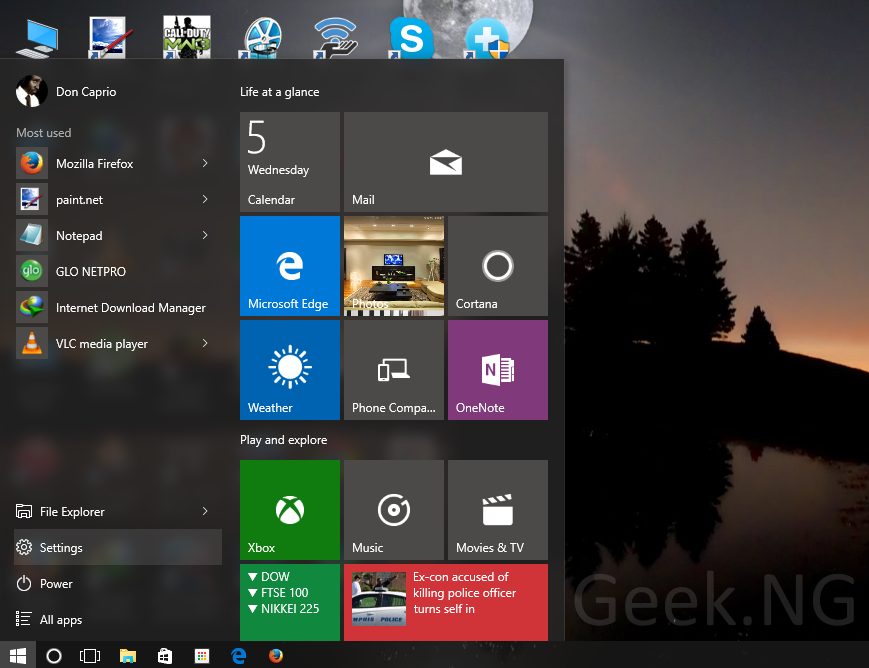The width and height of the screenshot is (869, 668).
Task: Open the news tile about Ex-con accused
Action: (446, 603)
